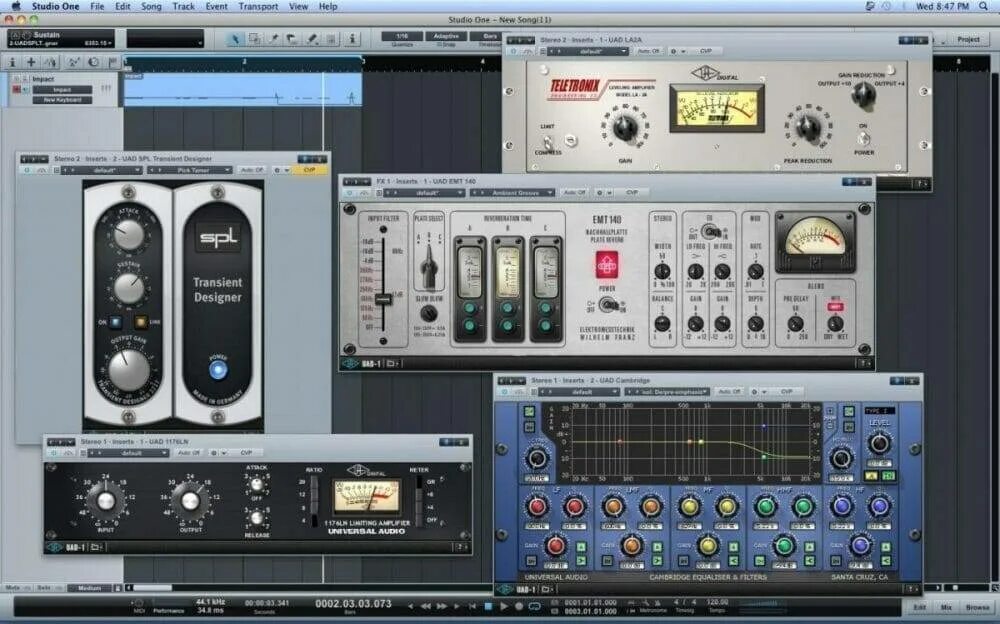
Task: Click the UAD logo in the EMT 140 footer
Action: 350,364
